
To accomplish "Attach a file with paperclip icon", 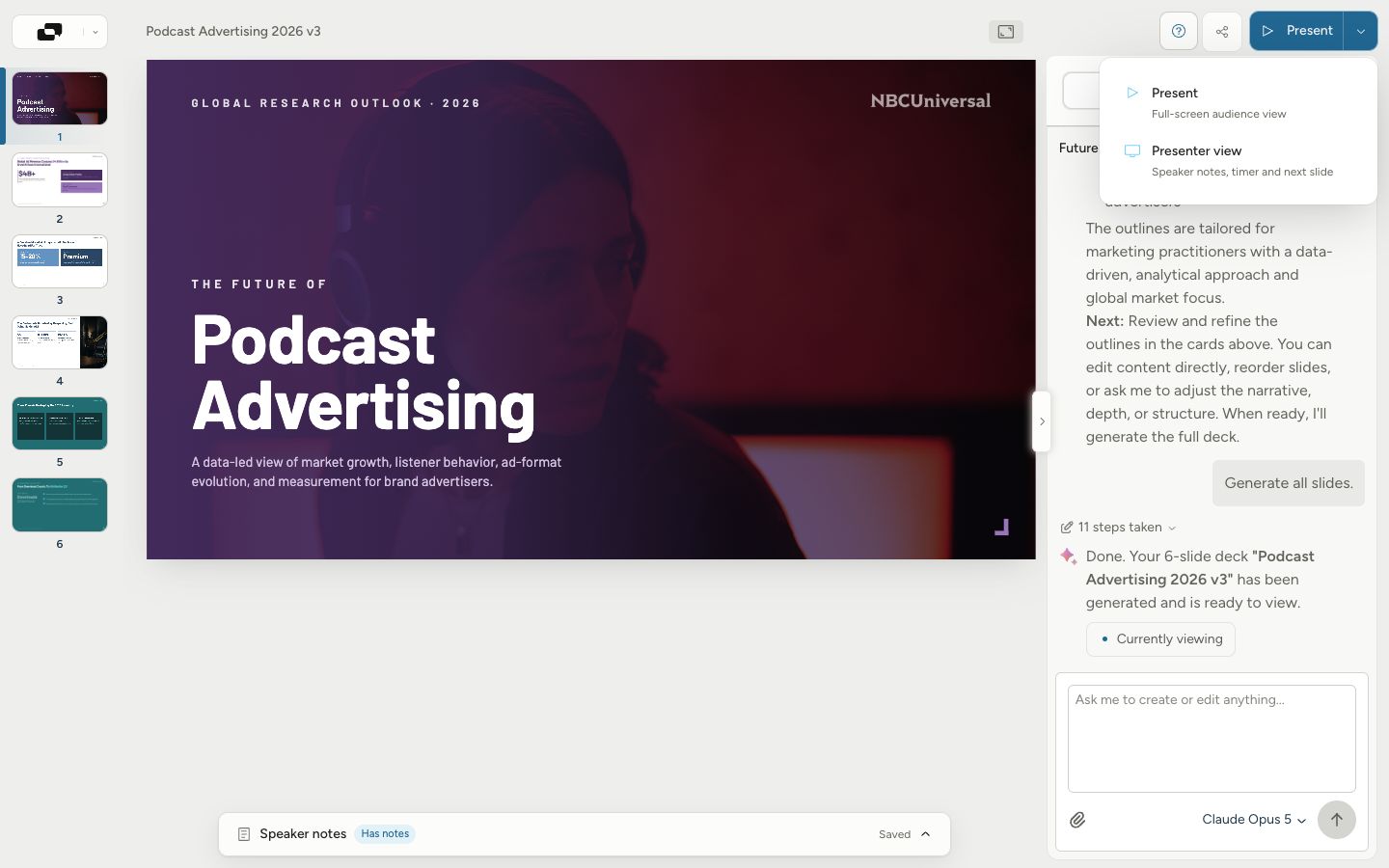I will click(x=1077, y=820).
